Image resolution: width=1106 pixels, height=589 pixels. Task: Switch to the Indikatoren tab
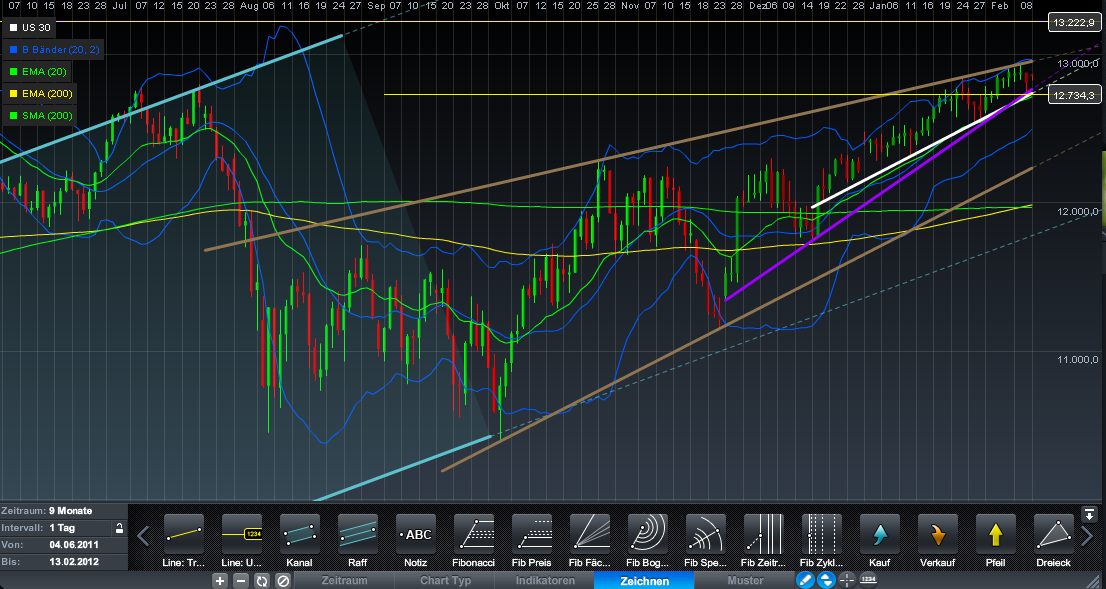pos(545,581)
